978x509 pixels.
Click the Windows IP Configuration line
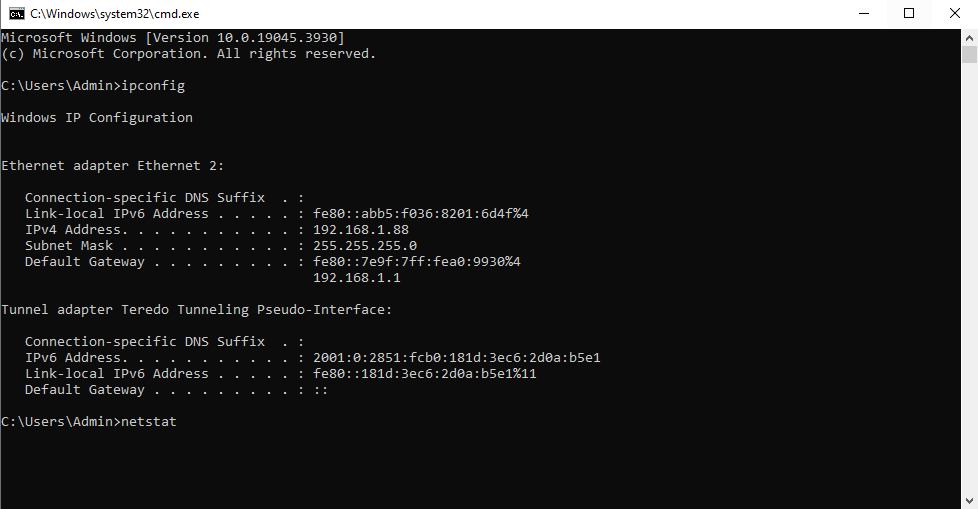97,118
